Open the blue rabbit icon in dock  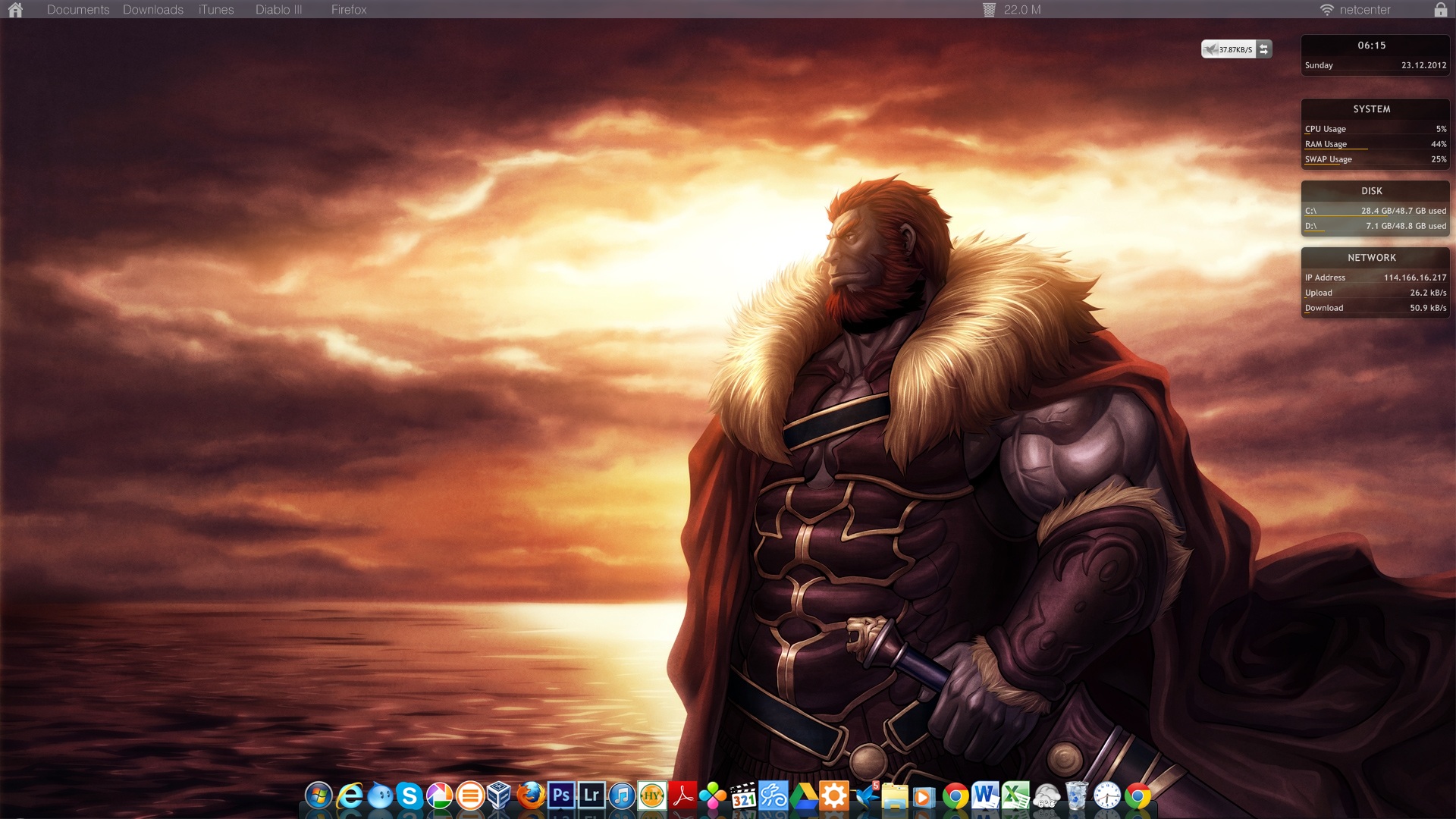click(x=773, y=796)
